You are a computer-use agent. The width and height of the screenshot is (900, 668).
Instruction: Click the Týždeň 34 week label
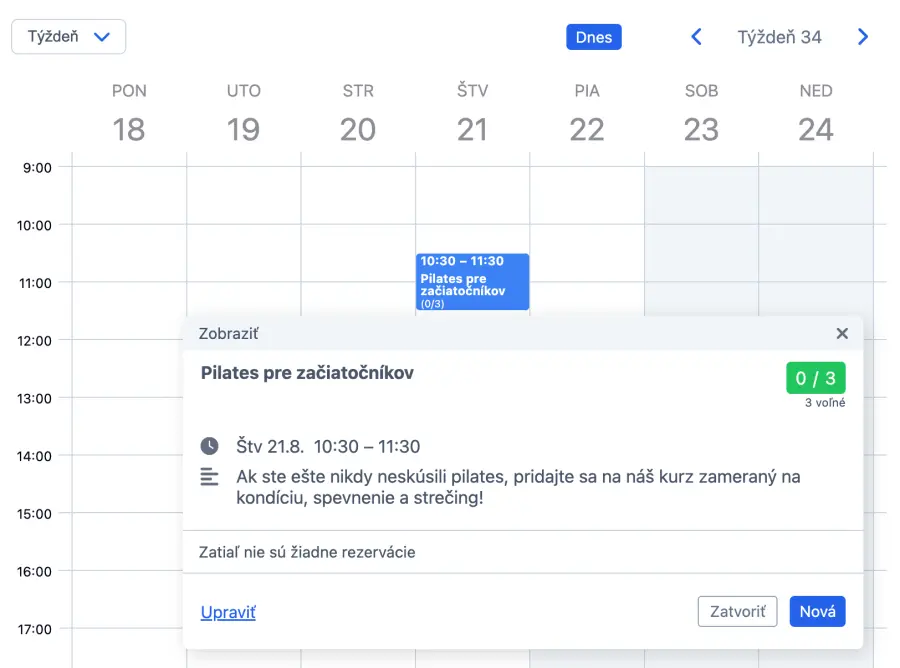[x=779, y=37]
